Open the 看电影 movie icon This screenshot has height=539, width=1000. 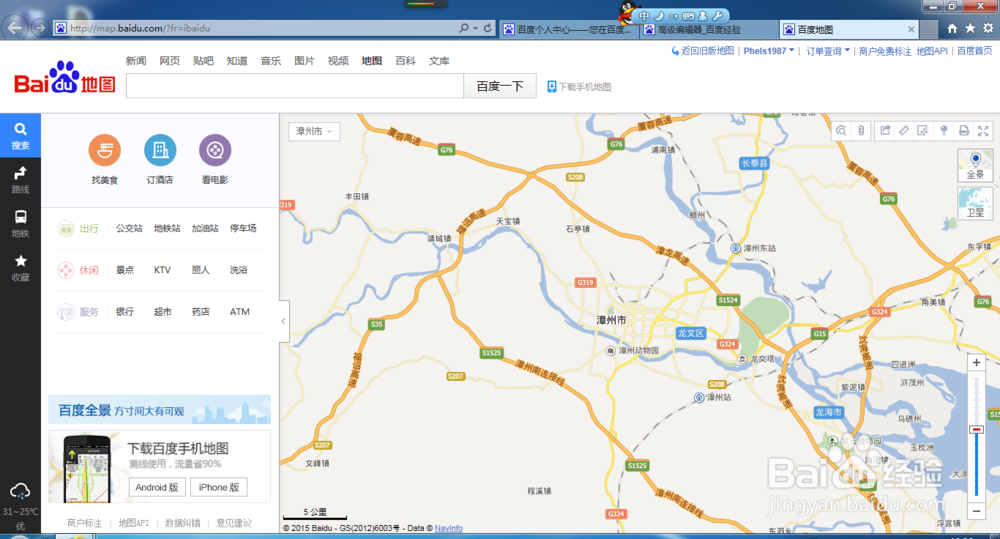click(215, 151)
